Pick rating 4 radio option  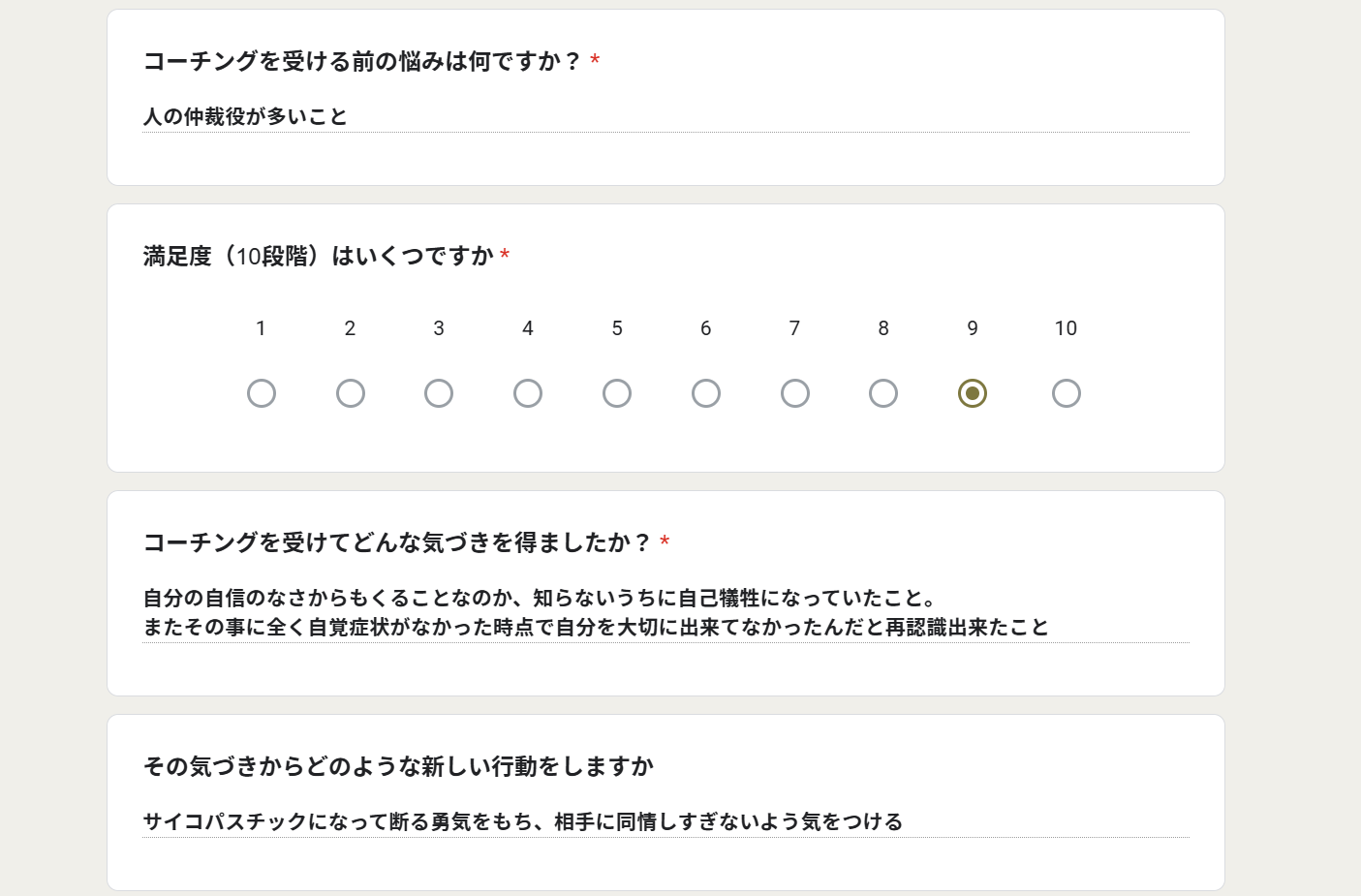[528, 393]
